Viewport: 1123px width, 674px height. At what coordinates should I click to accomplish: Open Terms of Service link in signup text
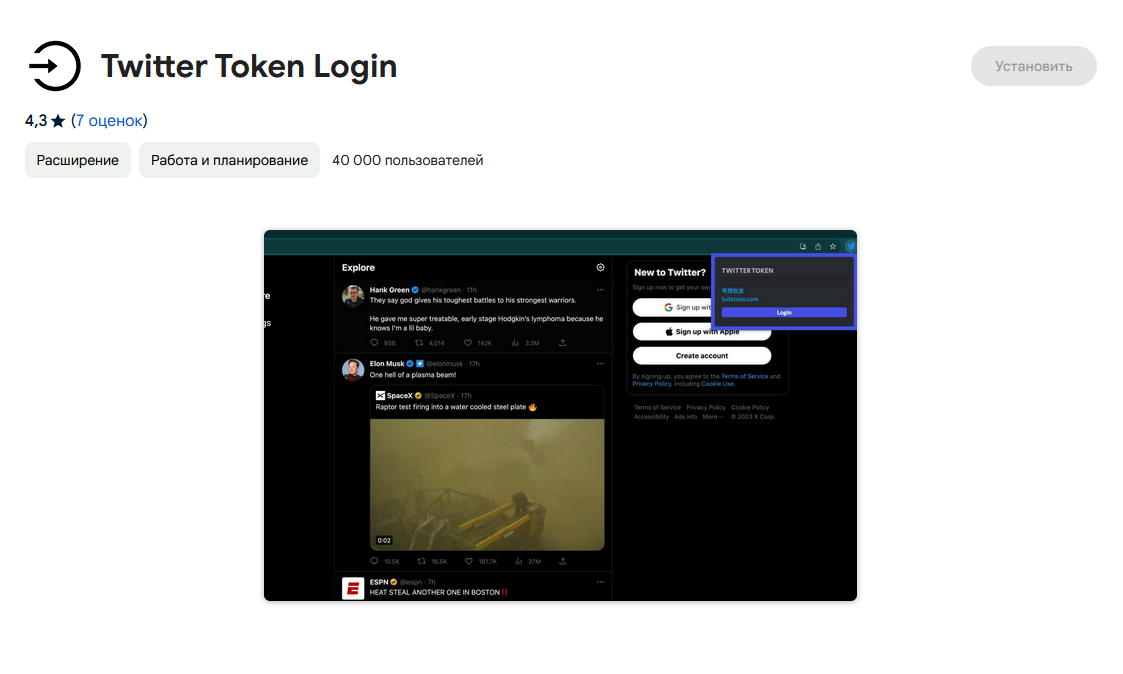click(745, 376)
